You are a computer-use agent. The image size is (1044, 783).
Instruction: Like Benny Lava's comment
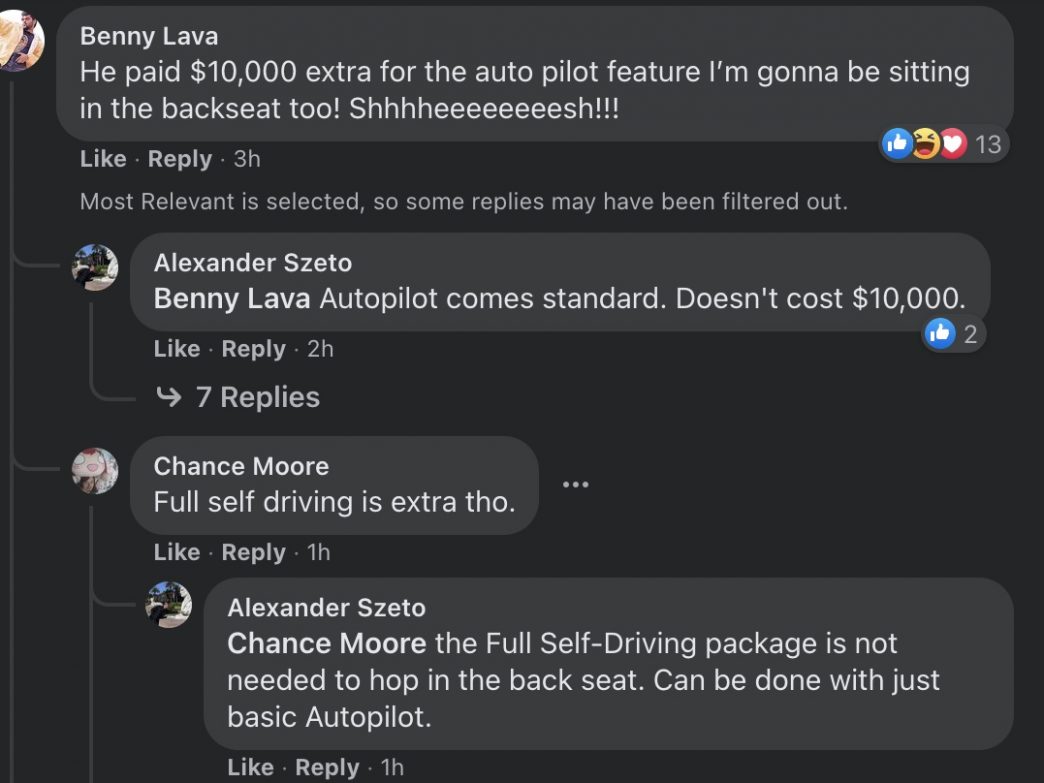point(103,159)
